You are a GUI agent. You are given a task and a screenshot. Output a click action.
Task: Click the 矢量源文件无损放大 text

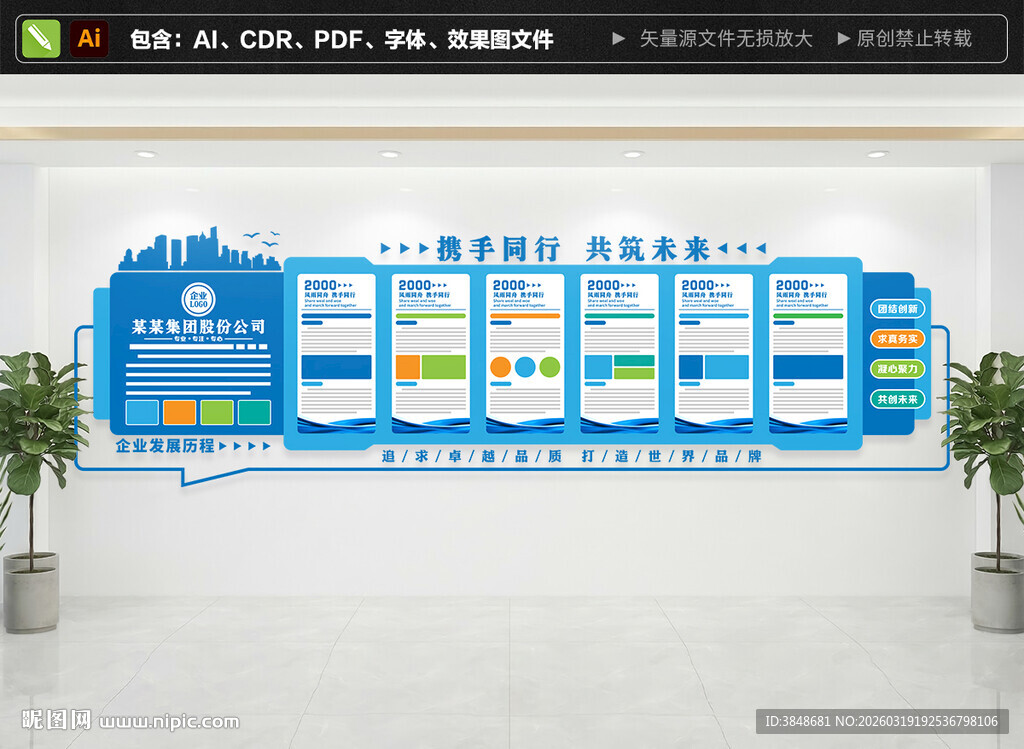click(x=726, y=39)
